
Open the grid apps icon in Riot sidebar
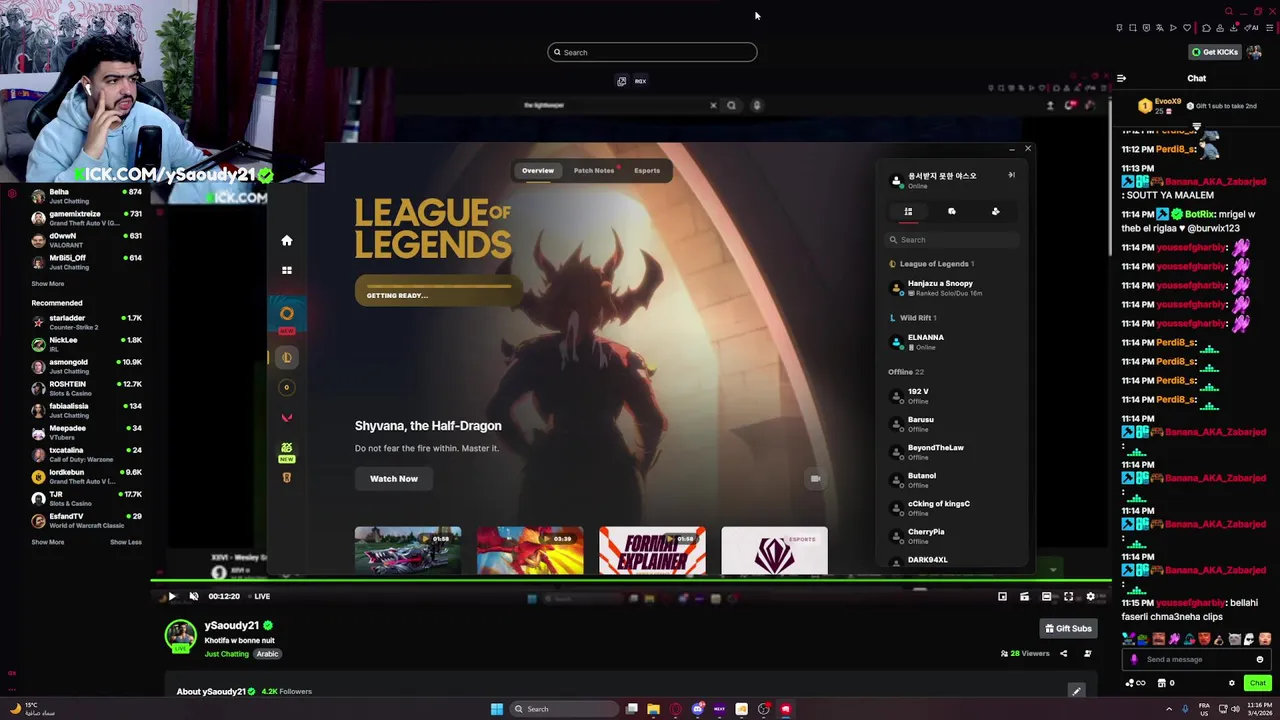[287, 270]
